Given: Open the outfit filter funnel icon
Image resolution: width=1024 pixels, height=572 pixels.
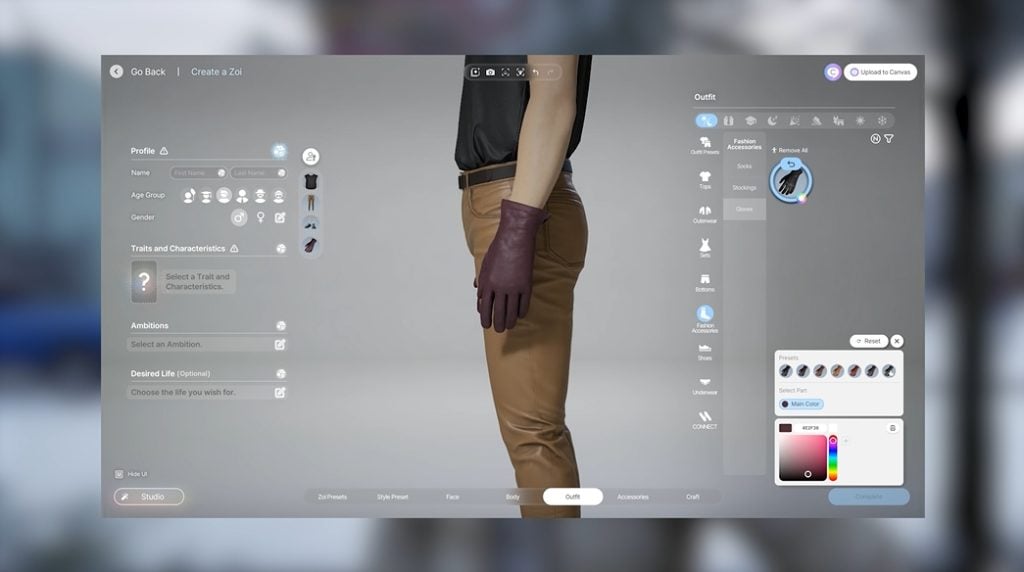Looking at the screenshot, I should [x=889, y=139].
